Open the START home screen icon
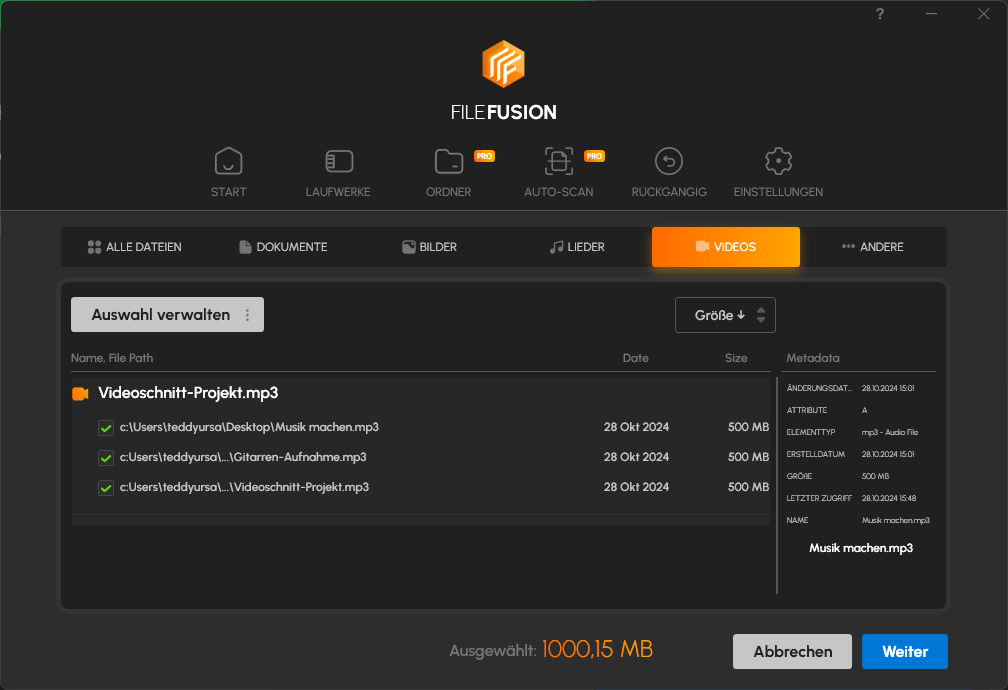This screenshot has width=1008, height=690. click(x=228, y=160)
